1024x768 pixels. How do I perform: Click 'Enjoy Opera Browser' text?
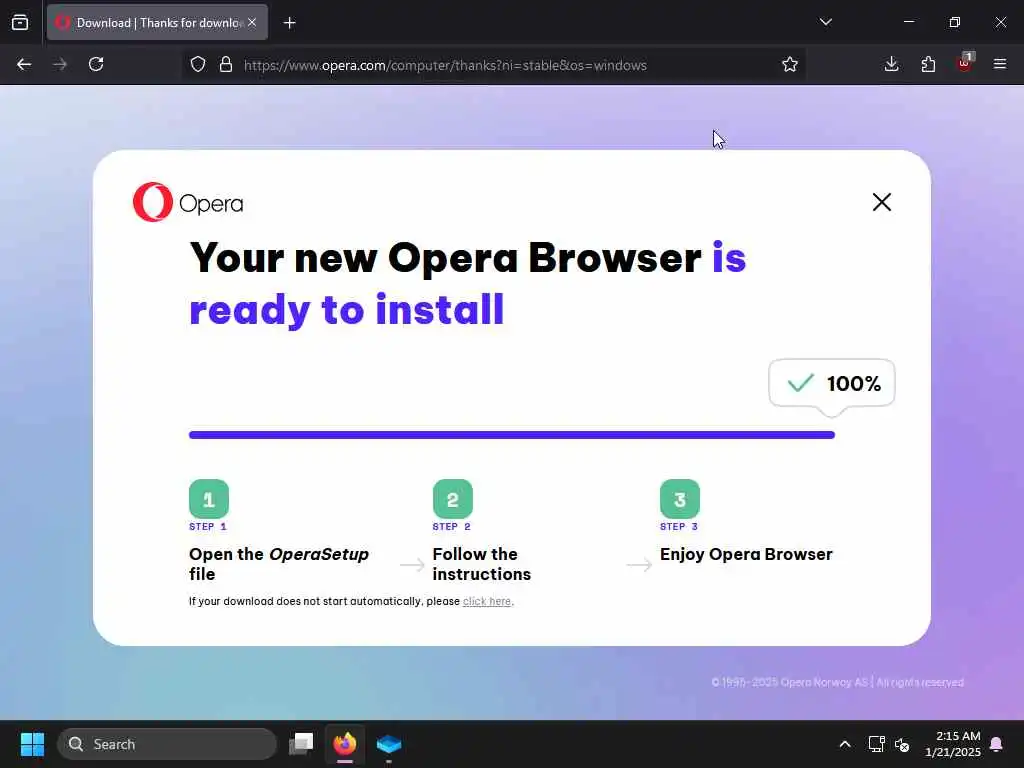[746, 554]
